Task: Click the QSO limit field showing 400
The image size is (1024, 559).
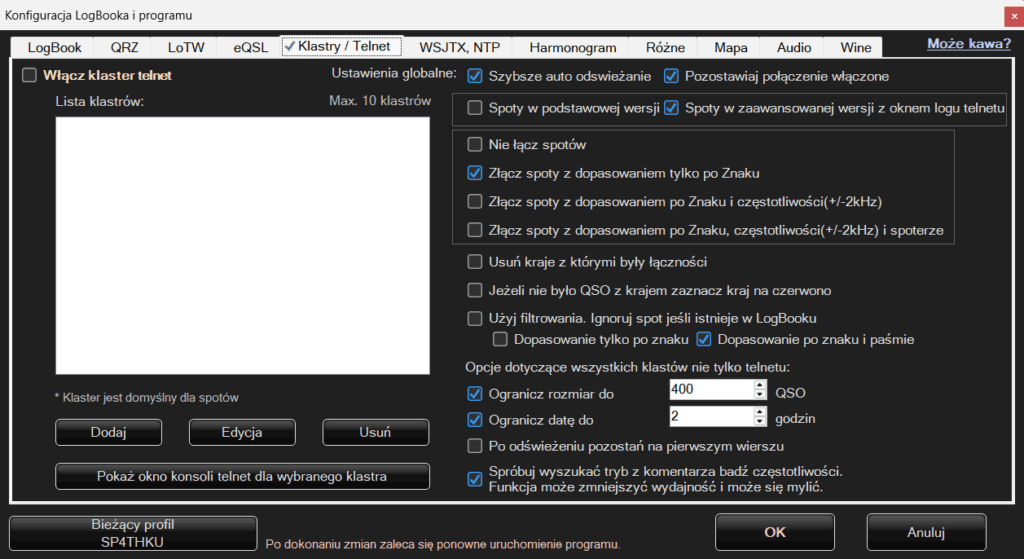Action: (708, 388)
